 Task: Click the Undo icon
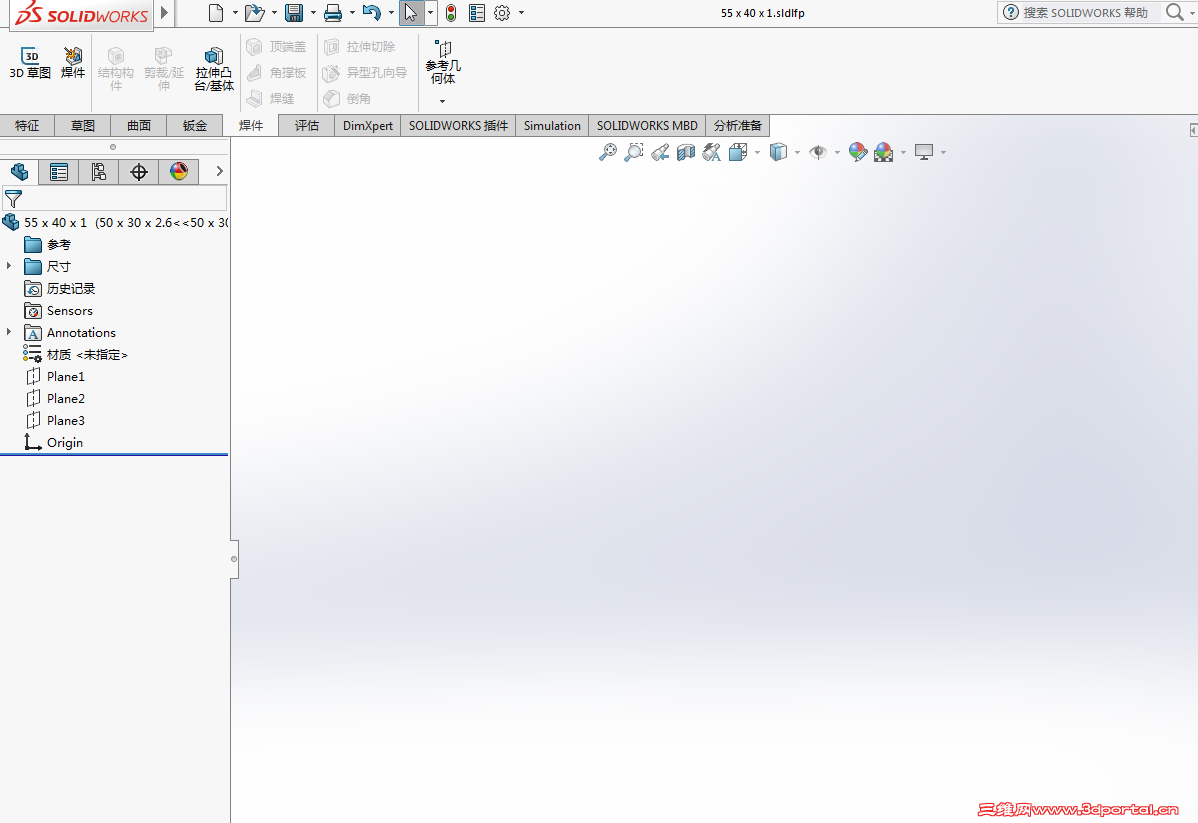click(x=371, y=12)
